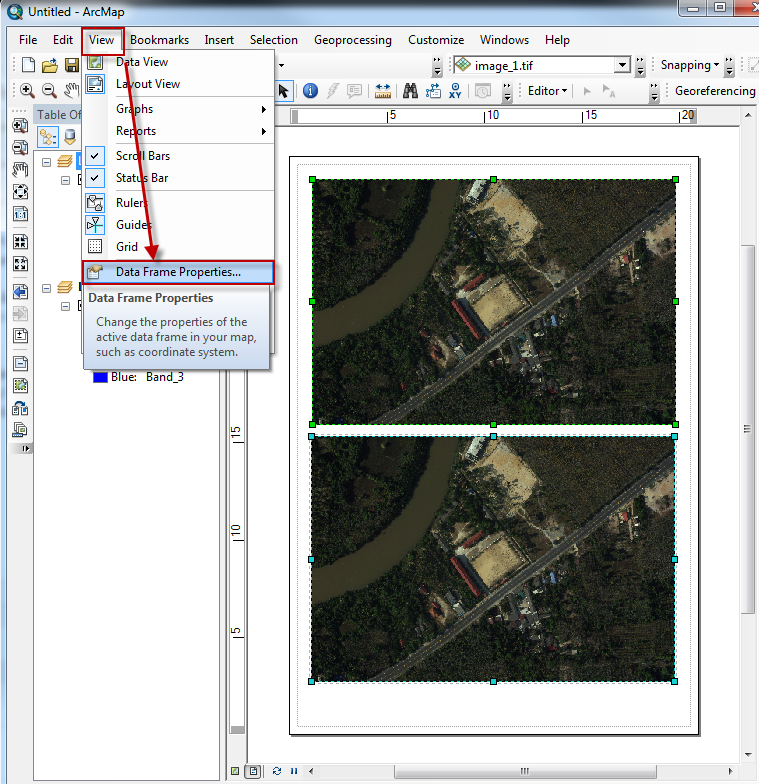Click the Save disk icon
The image size is (759, 784).
pos(72,65)
